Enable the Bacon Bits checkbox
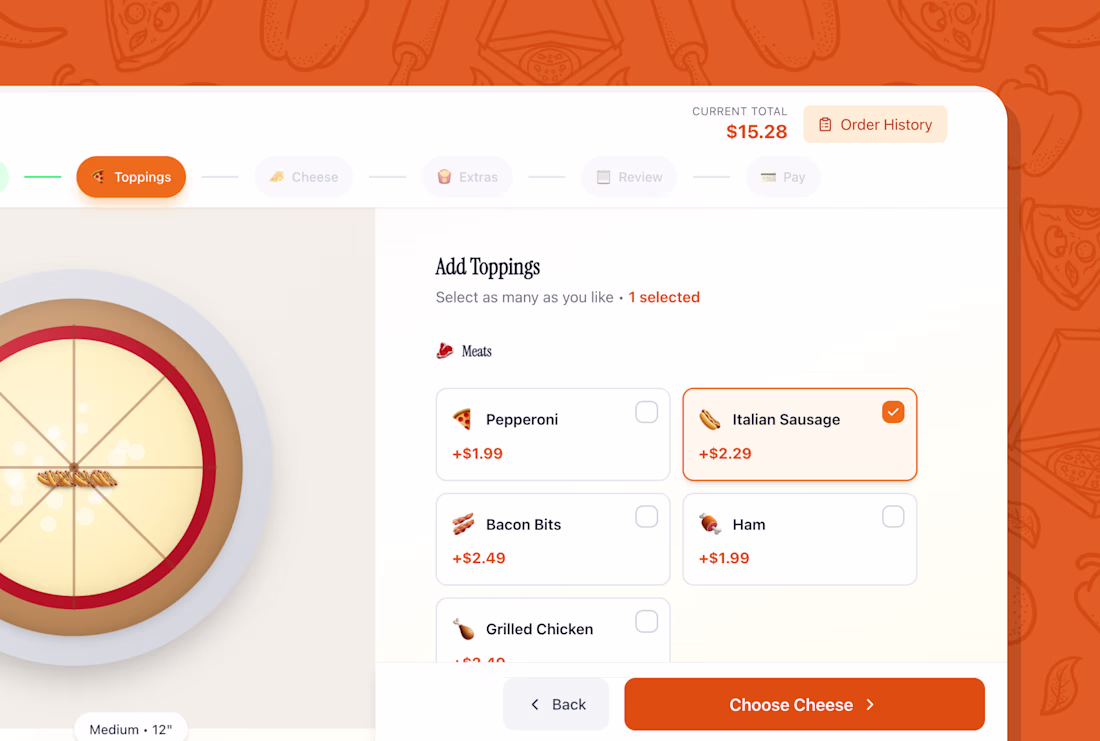Image resolution: width=1100 pixels, height=741 pixels. tap(647, 517)
